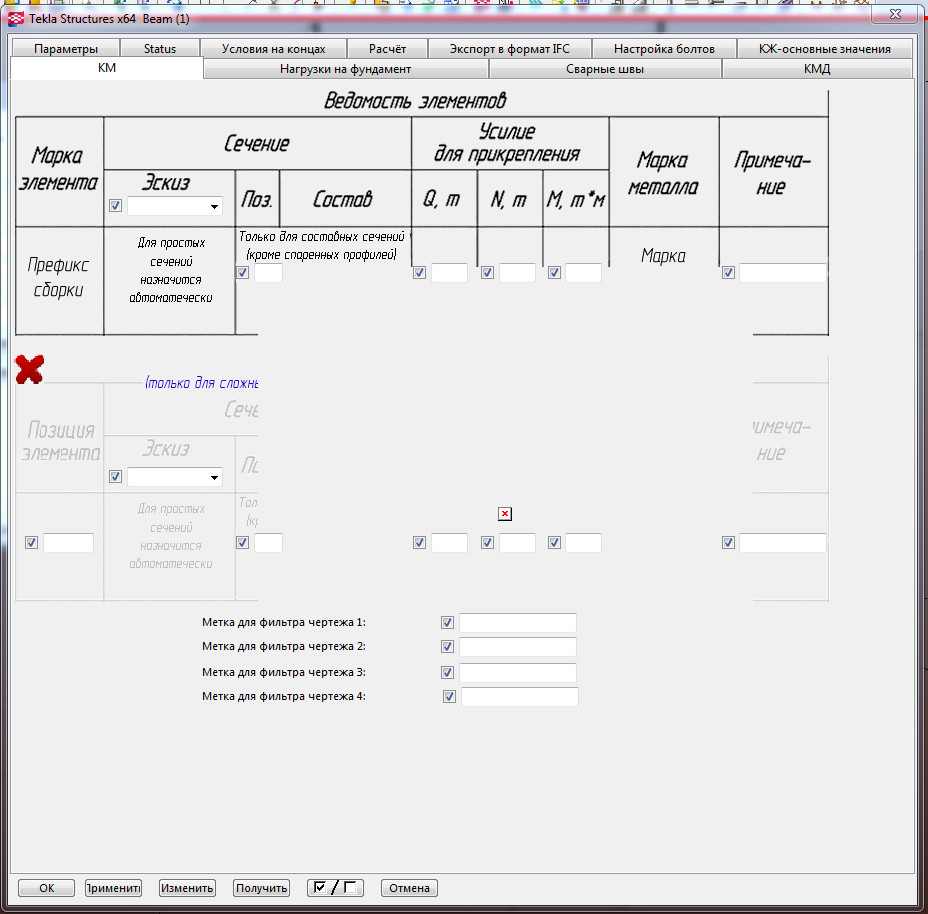Select the КМ tab

(107, 67)
